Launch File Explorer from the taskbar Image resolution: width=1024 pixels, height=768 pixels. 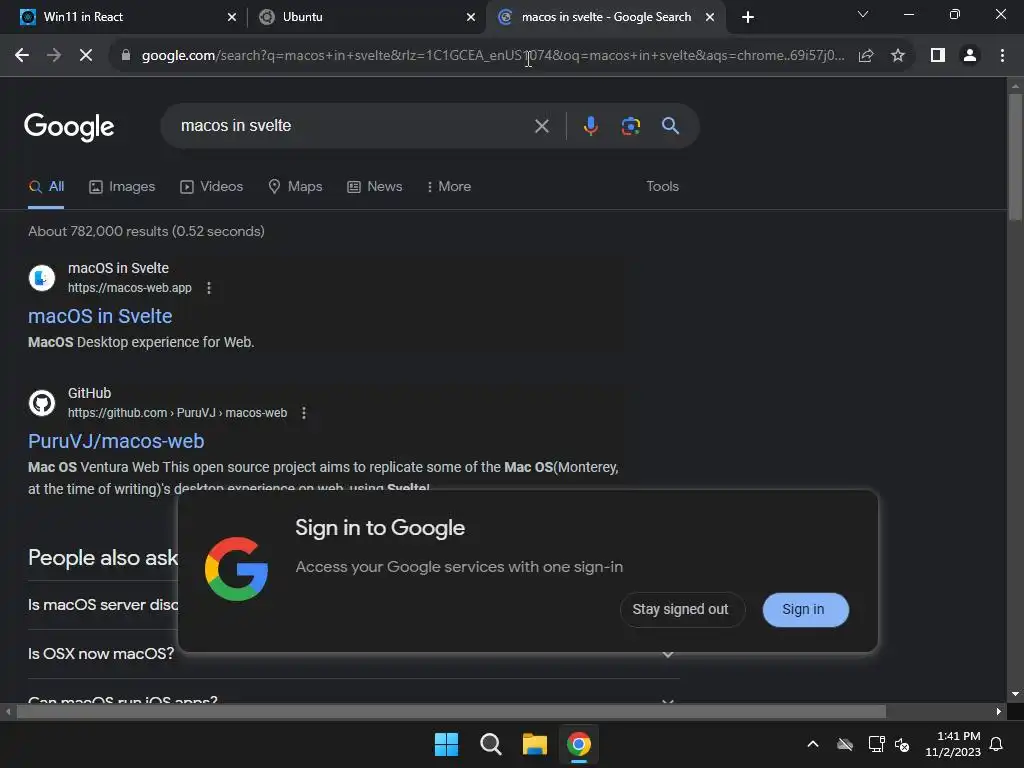[534, 744]
